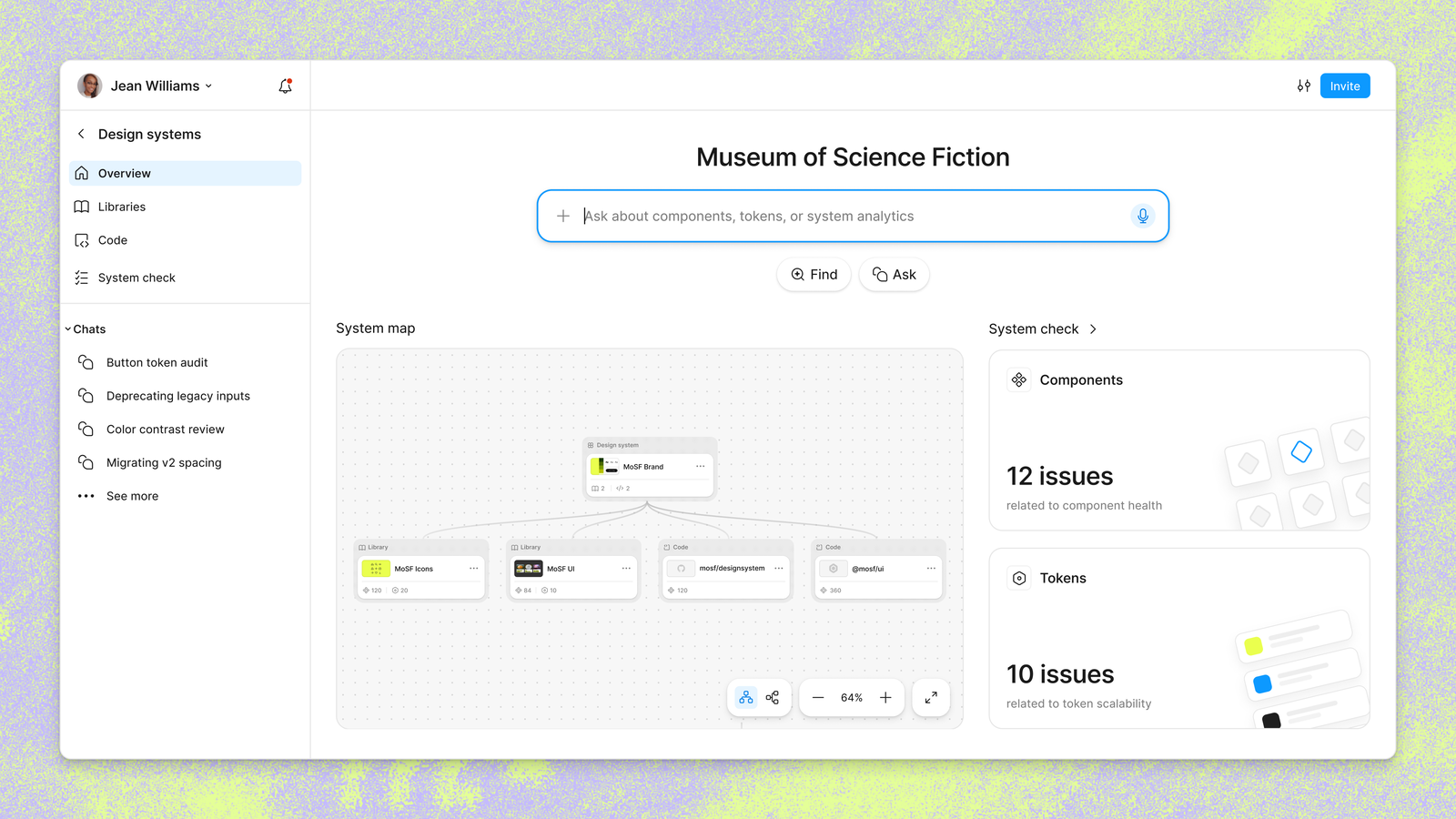Click the Ask button

click(894, 275)
